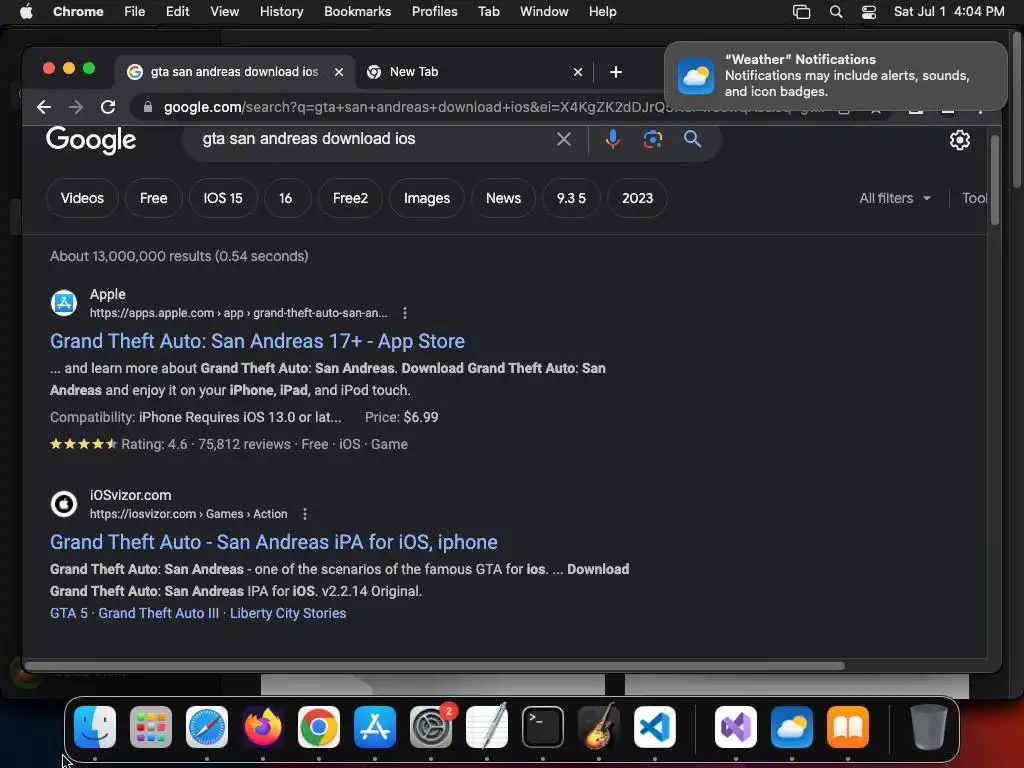The image size is (1024, 768).
Task: Open Google quick settings gear
Action: 959,140
